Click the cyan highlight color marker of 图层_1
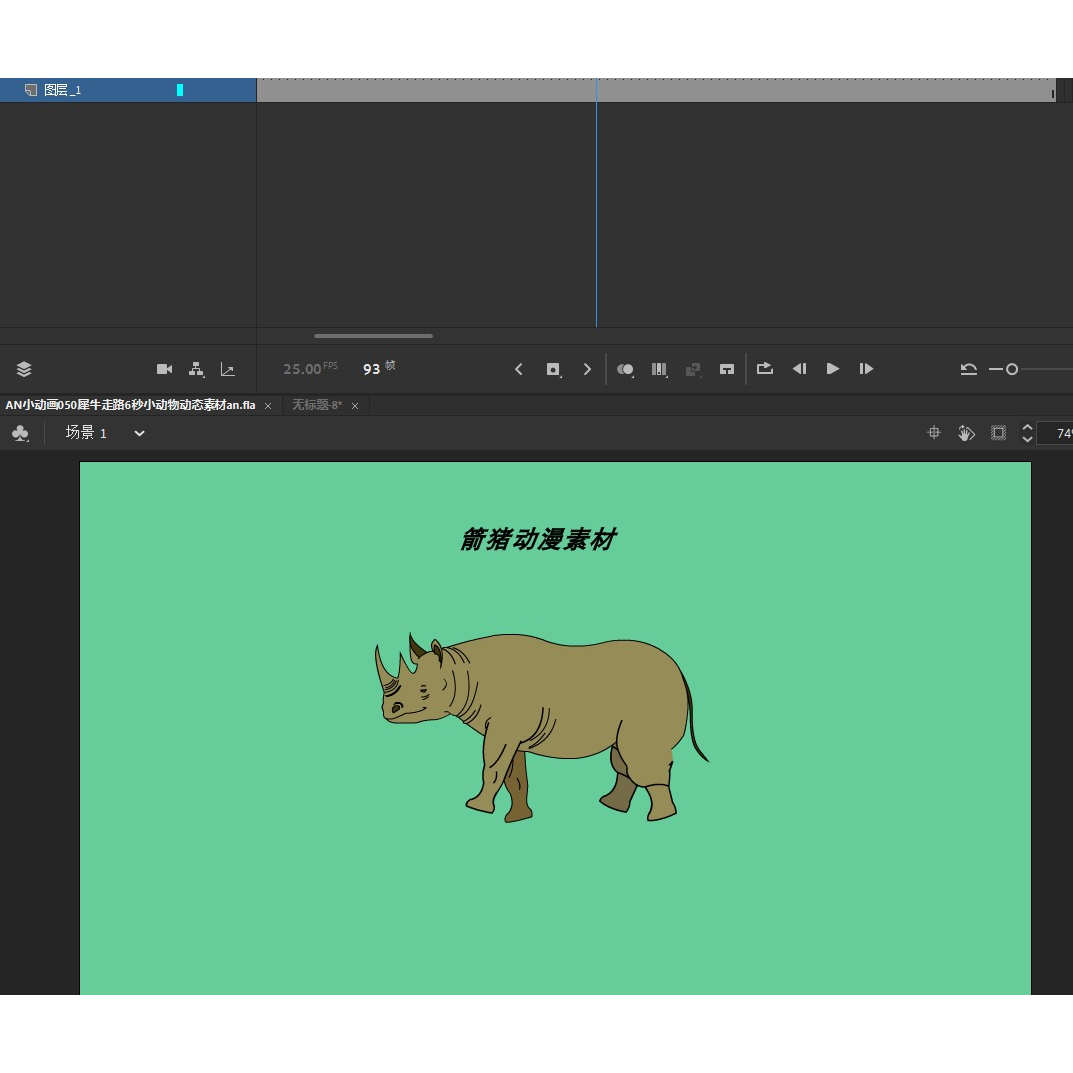Screen dimensions: 1073x1073 (180, 90)
